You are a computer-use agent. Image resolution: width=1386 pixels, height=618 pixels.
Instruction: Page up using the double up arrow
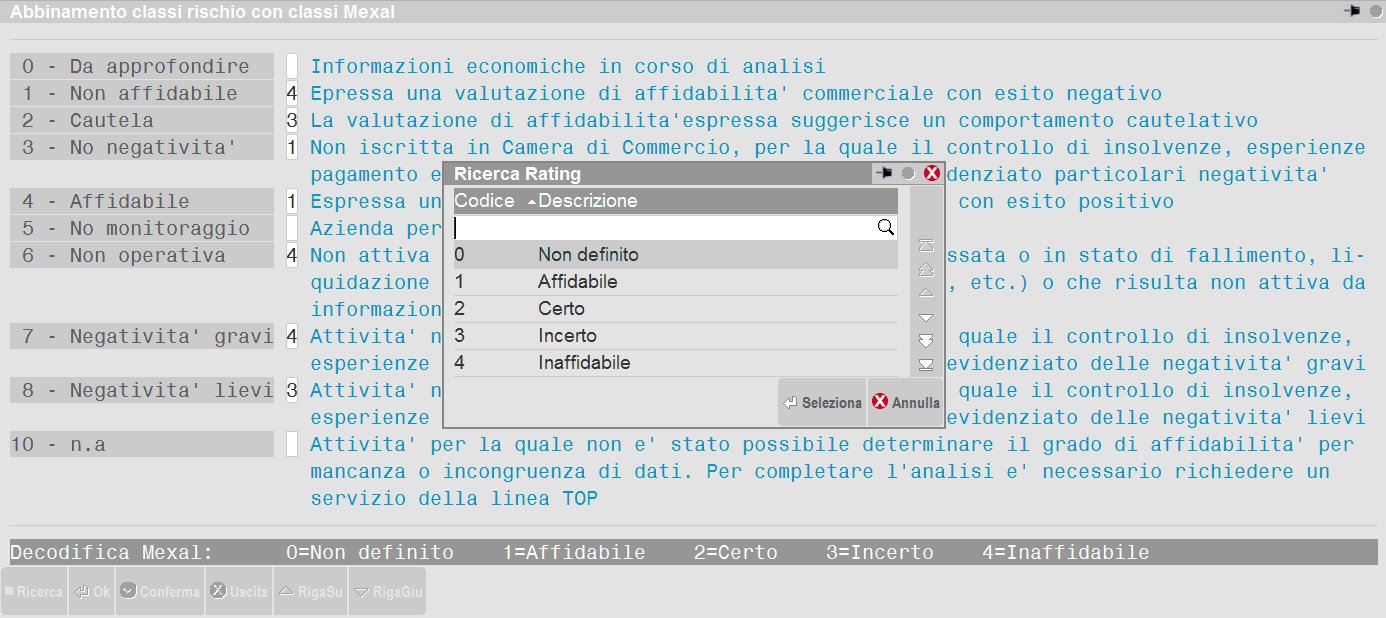(926, 269)
